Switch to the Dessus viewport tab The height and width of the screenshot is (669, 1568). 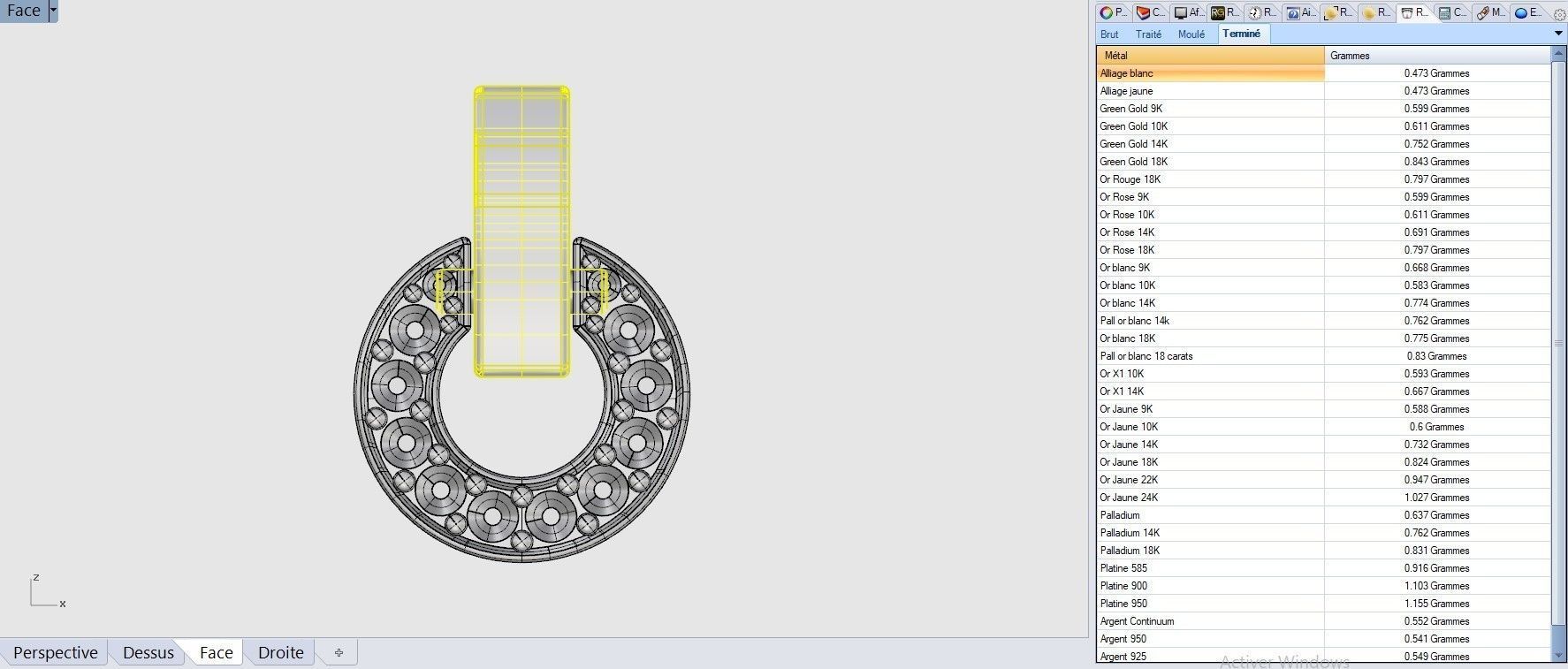tap(148, 653)
